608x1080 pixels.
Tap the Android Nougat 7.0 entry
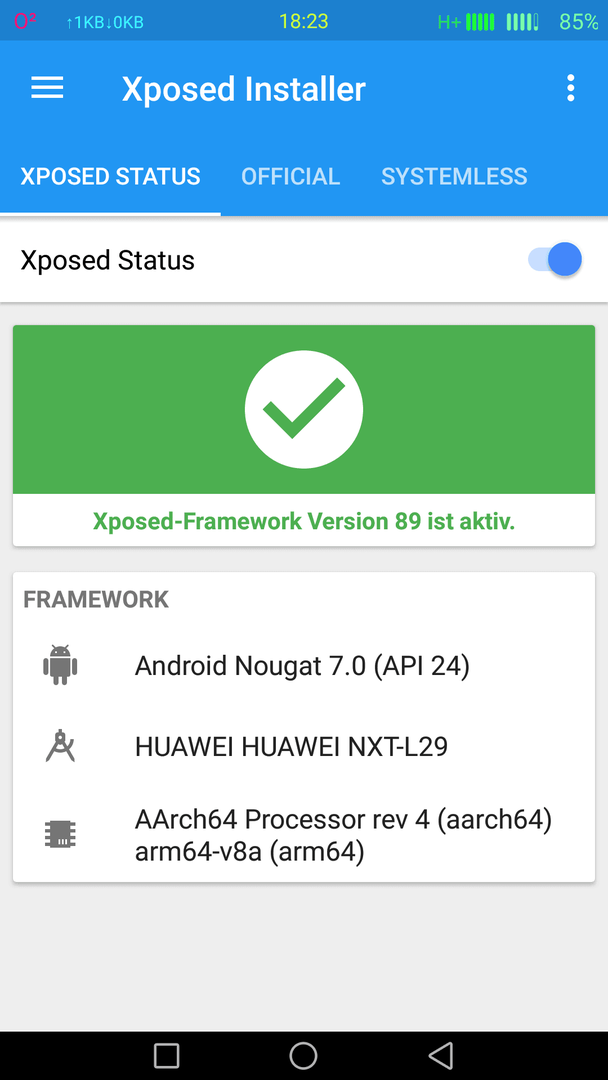(302, 666)
